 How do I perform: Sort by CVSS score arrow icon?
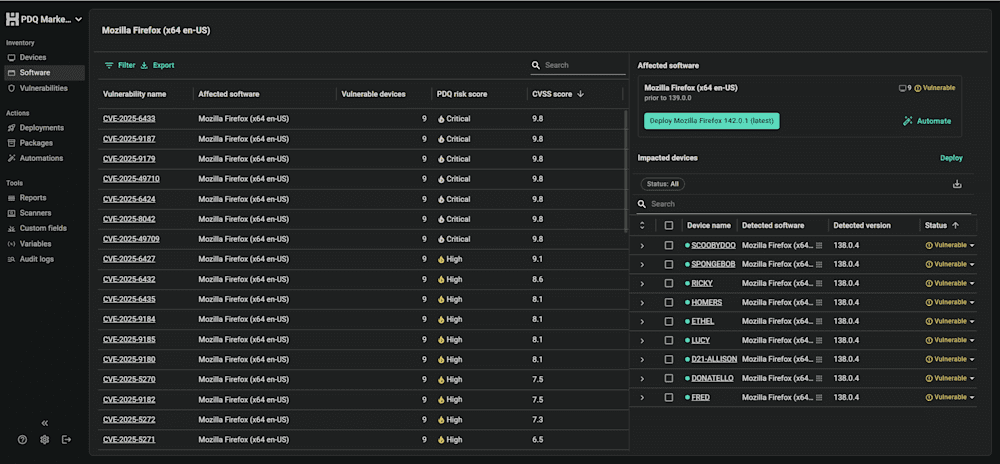coord(580,94)
